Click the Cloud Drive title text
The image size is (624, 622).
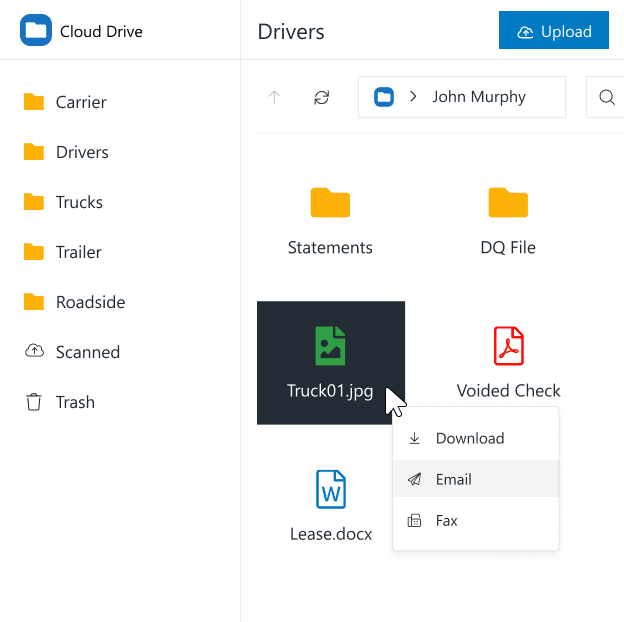point(101,31)
